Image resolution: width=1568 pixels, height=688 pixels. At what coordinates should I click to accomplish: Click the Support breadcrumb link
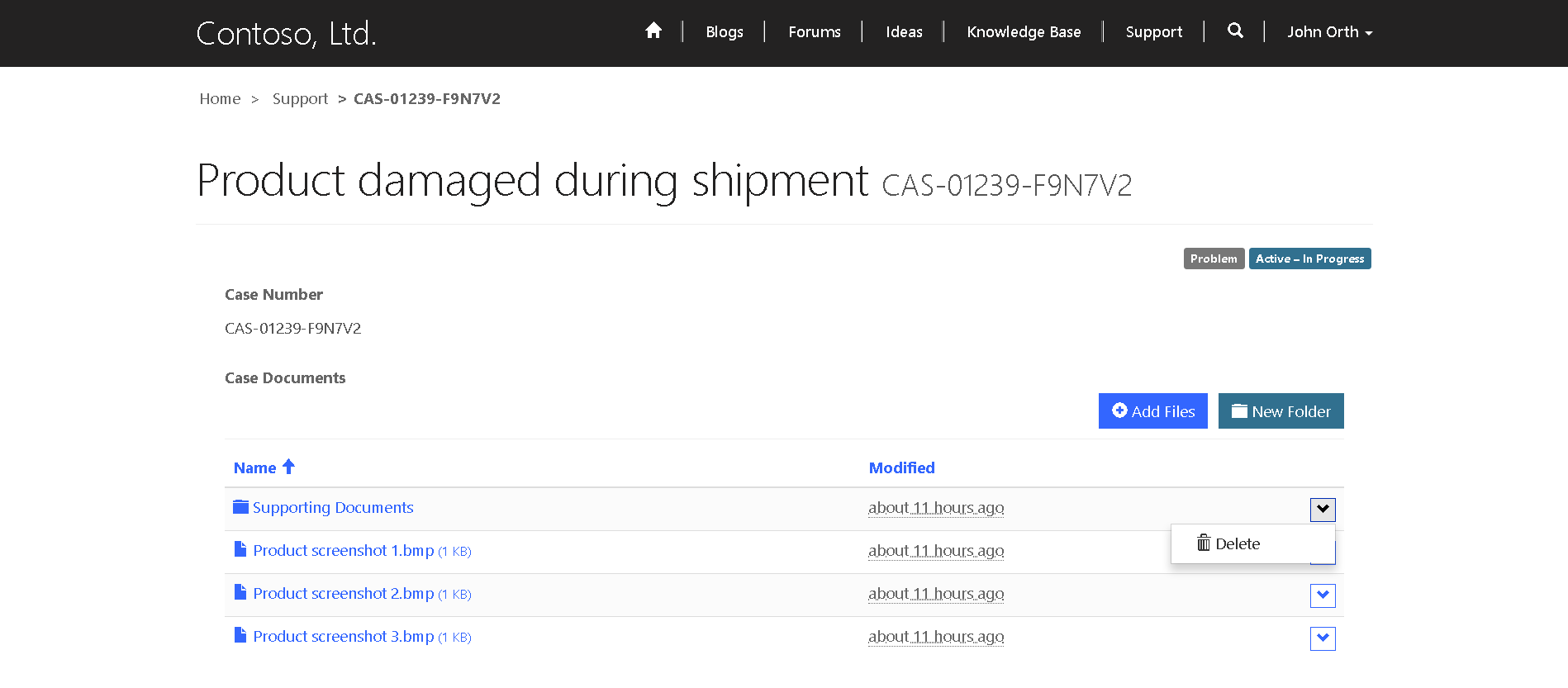(x=300, y=99)
